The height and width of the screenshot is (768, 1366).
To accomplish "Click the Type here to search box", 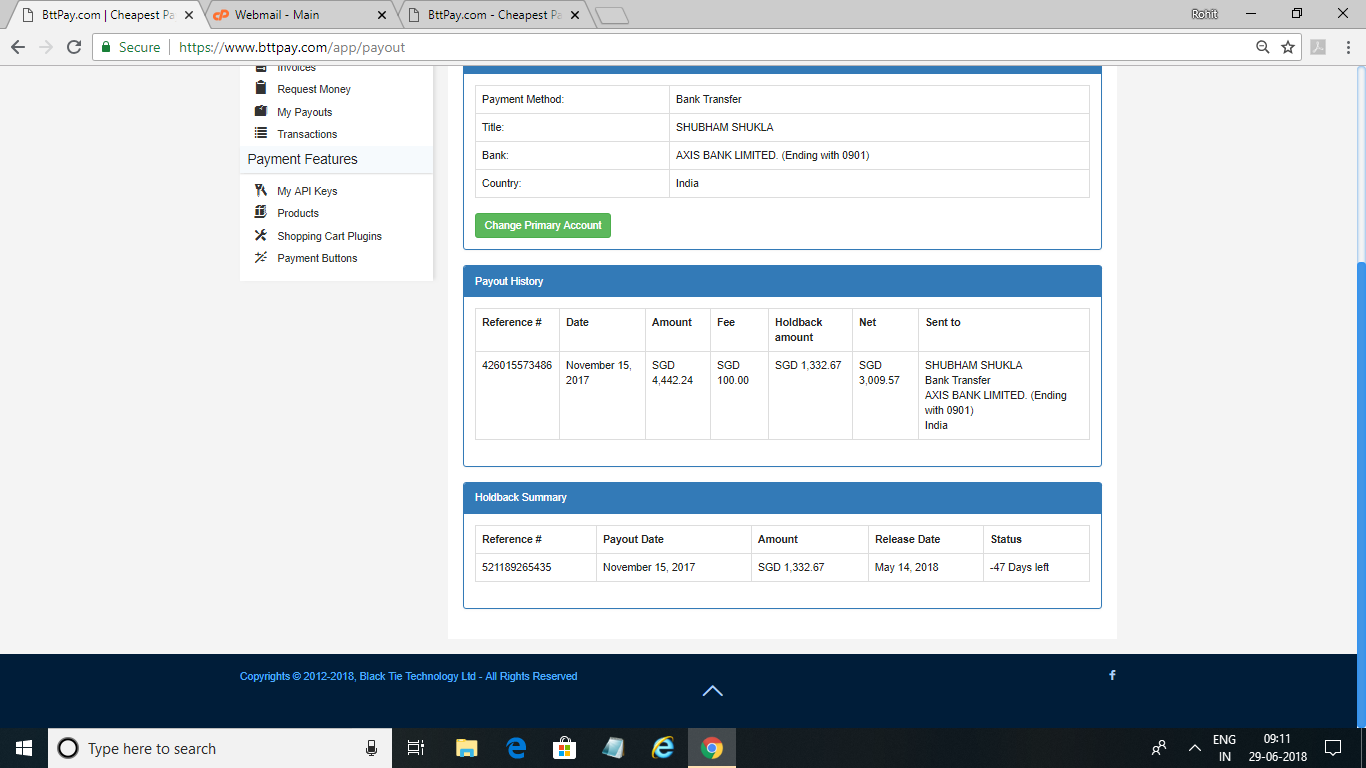I will point(218,748).
